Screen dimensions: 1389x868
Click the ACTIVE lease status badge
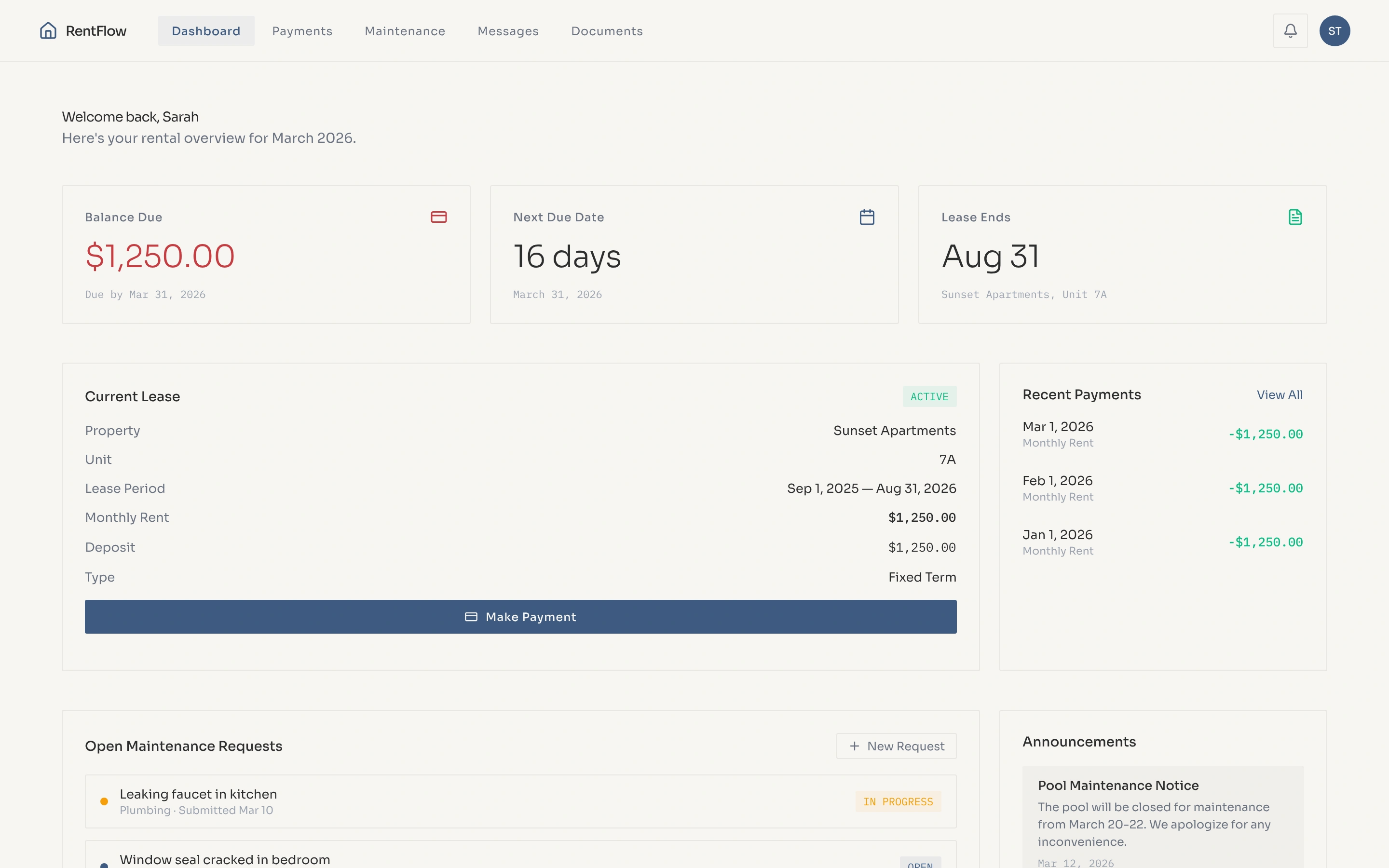[929, 396]
